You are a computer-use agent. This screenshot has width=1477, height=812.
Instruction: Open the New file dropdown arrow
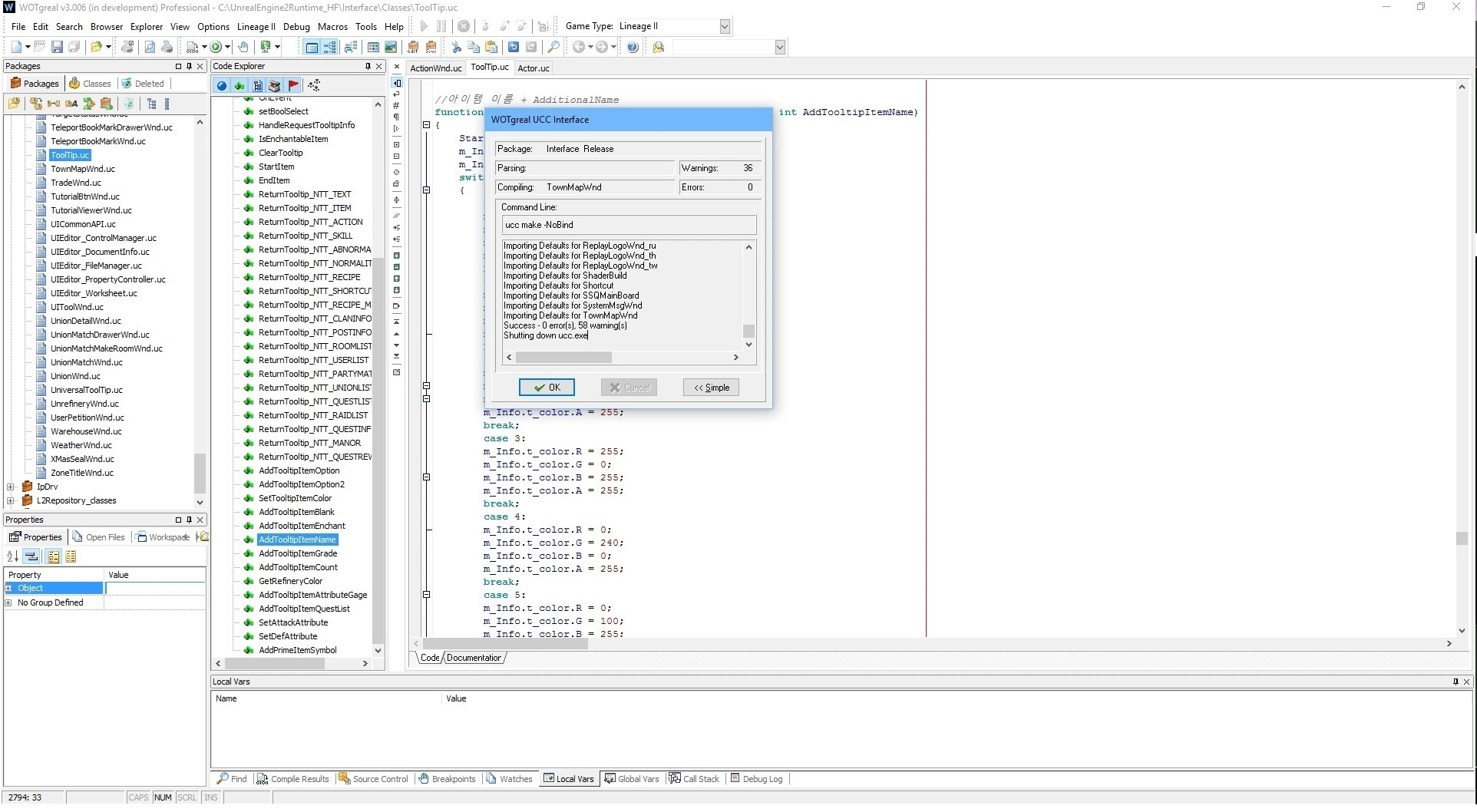(x=28, y=48)
